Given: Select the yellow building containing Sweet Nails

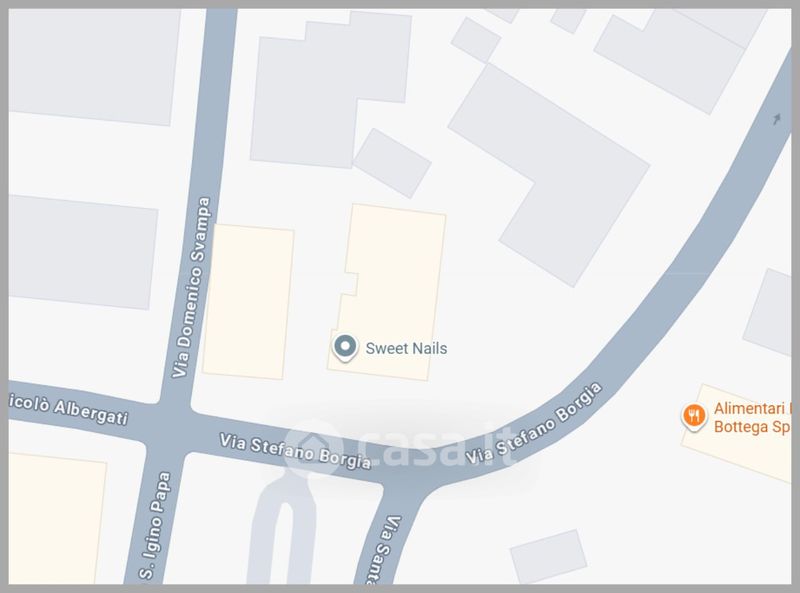Looking at the screenshot, I should (387, 292).
